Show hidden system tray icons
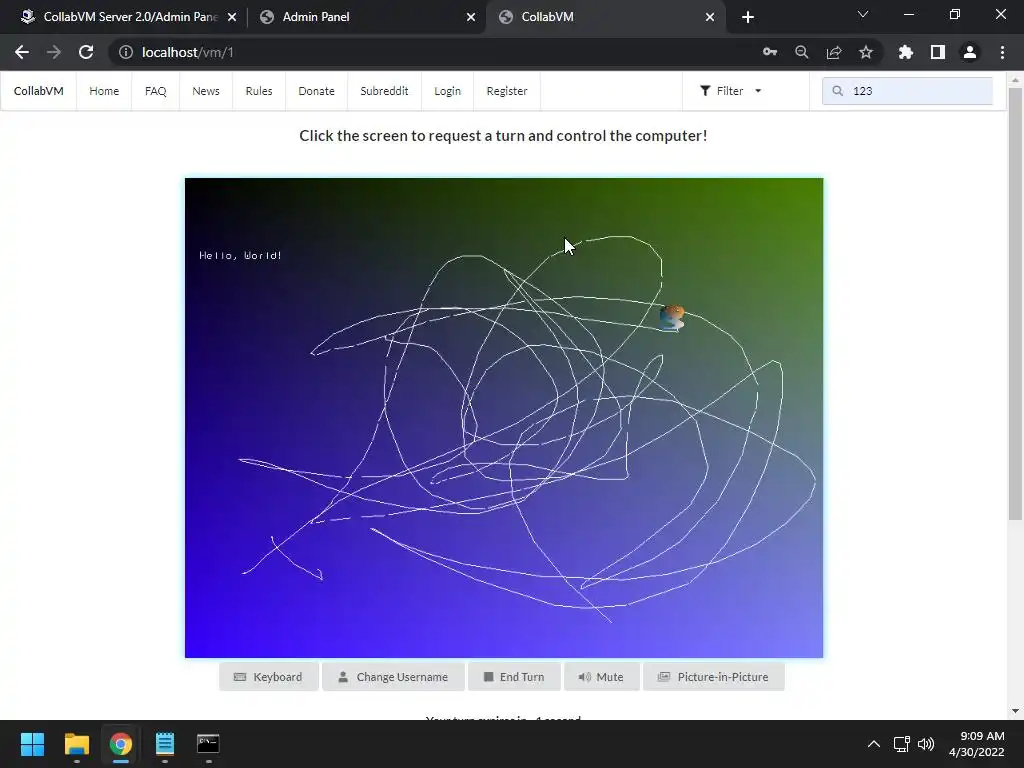 [873, 744]
